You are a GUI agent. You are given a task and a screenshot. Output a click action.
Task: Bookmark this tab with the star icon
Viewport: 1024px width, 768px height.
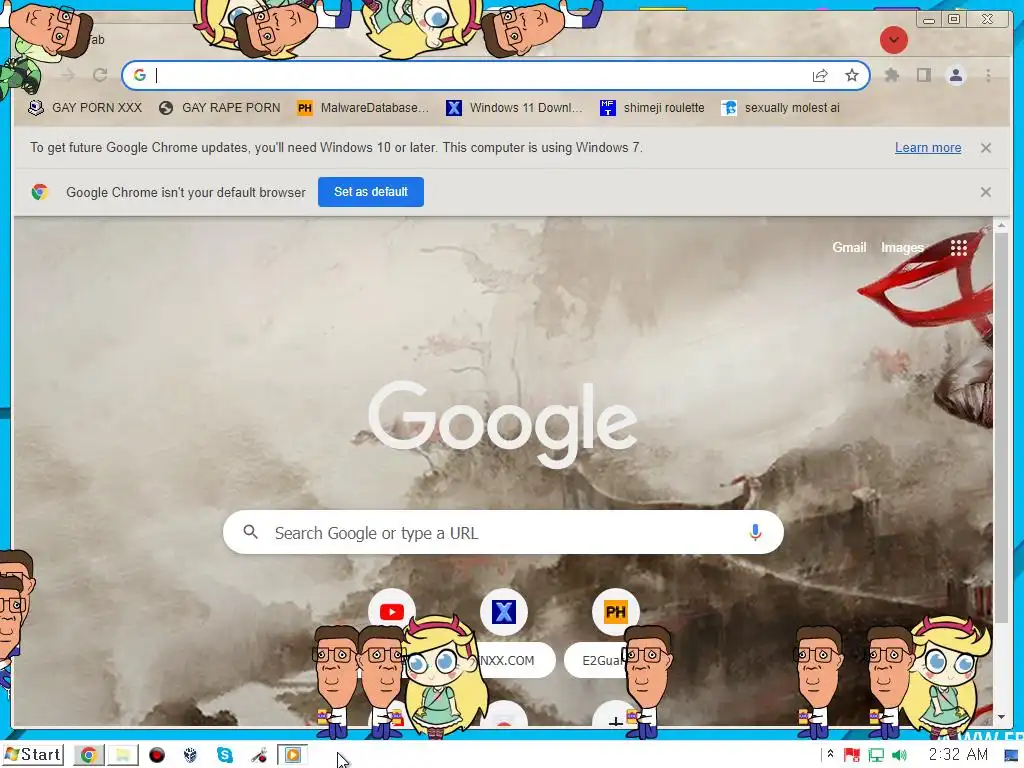(x=852, y=75)
